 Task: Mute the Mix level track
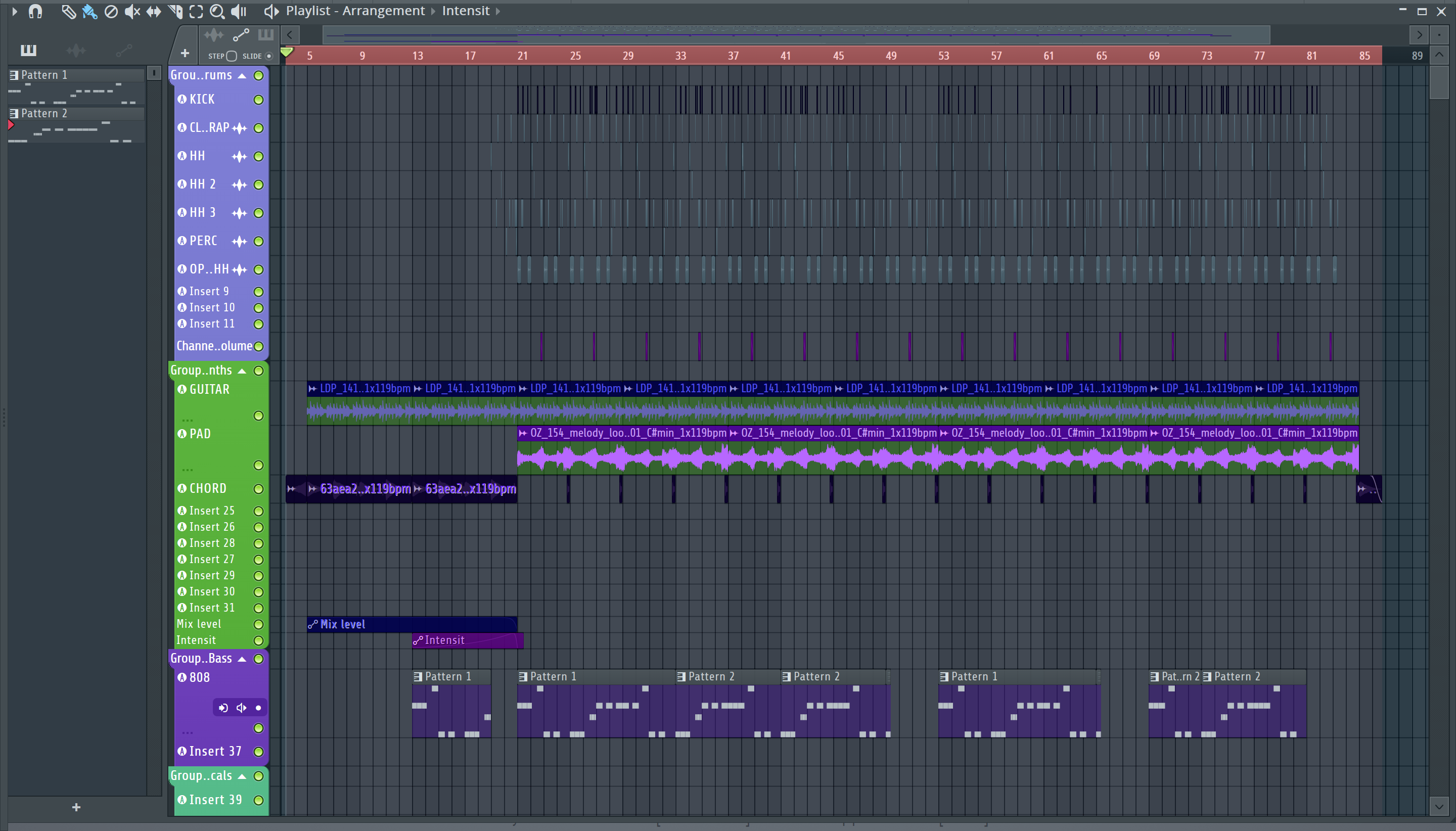point(258,624)
